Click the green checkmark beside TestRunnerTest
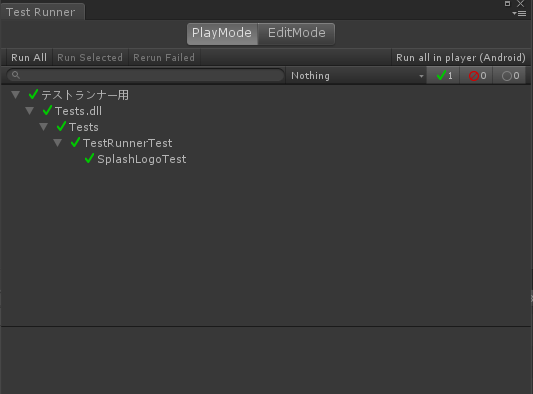This screenshot has width=533, height=394. [75, 142]
